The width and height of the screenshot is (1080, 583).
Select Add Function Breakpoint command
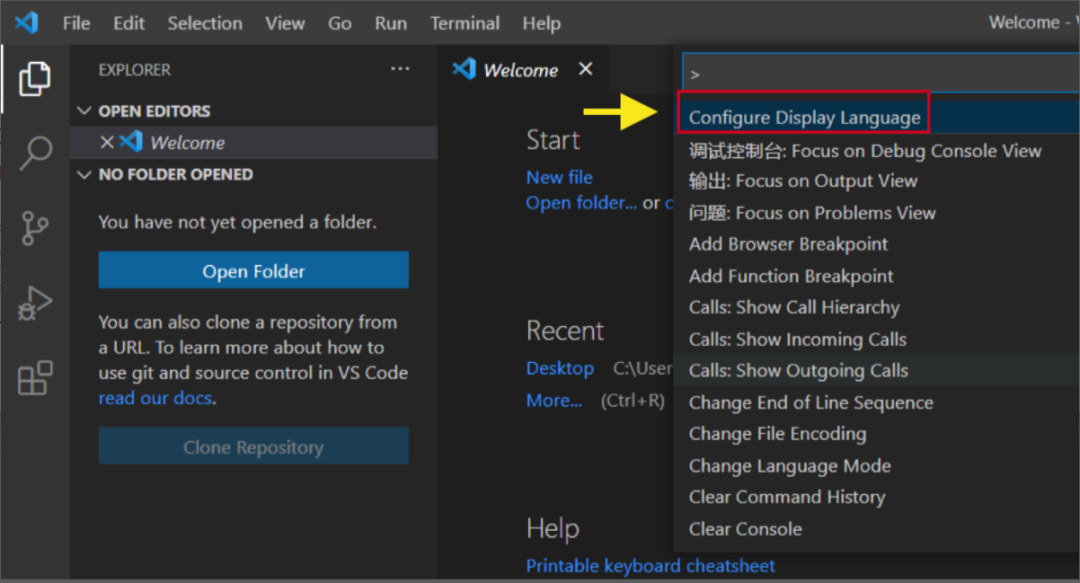coord(876,276)
